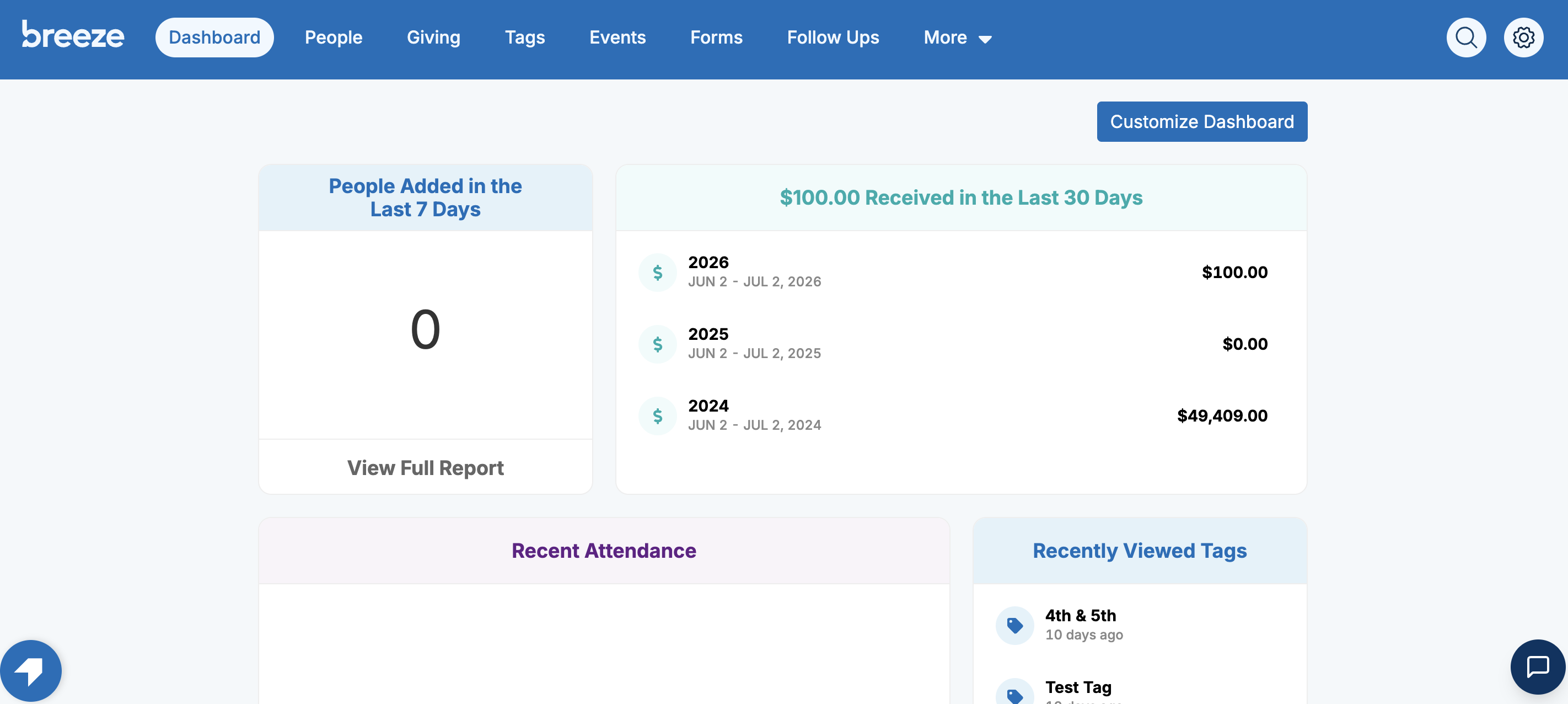Open the Test Tag entry

[1078, 687]
